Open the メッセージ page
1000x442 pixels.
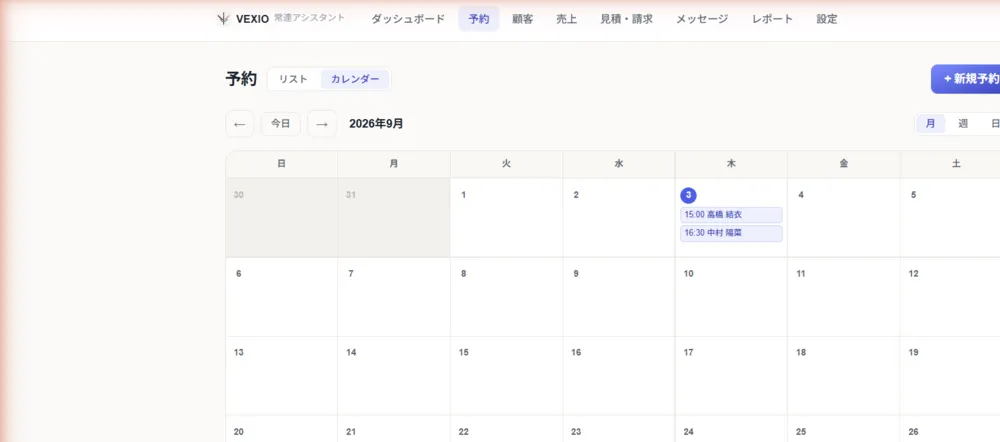[702, 19]
